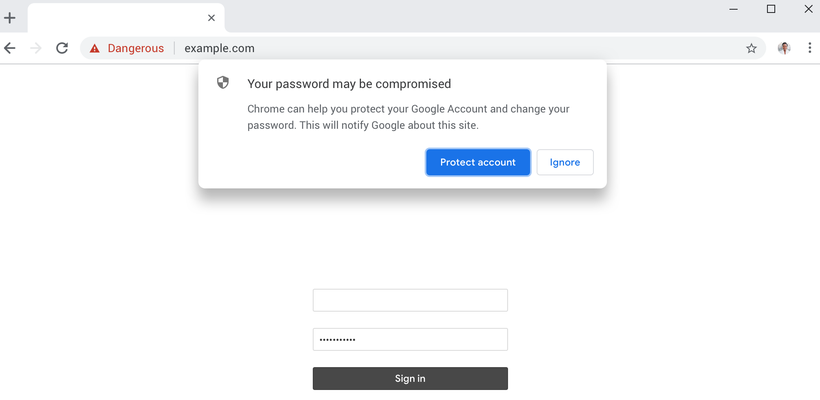Viewport: 820px width, 400px height.
Task: Click the forward navigation arrow
Action: click(36, 49)
